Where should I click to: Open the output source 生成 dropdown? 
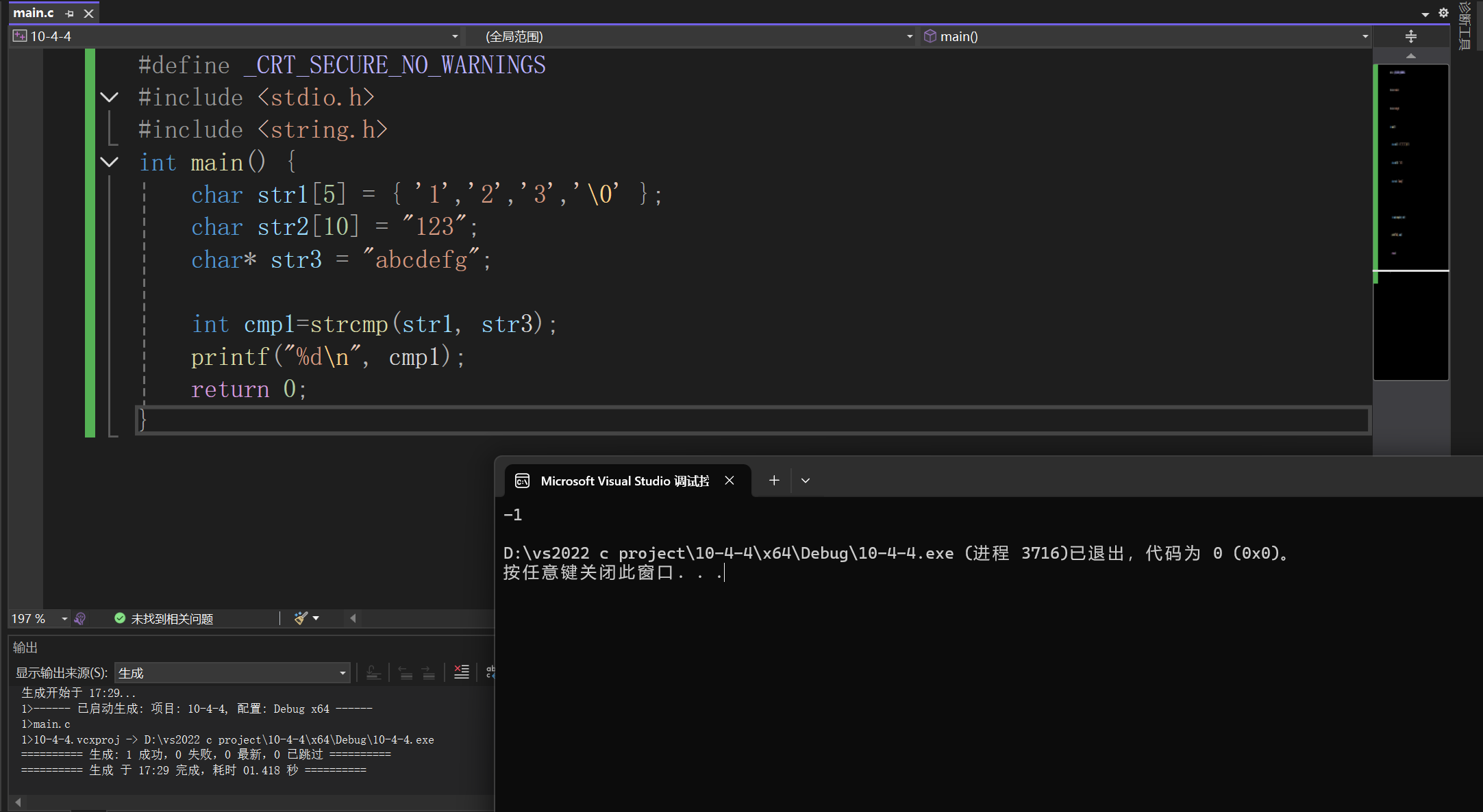click(x=342, y=673)
